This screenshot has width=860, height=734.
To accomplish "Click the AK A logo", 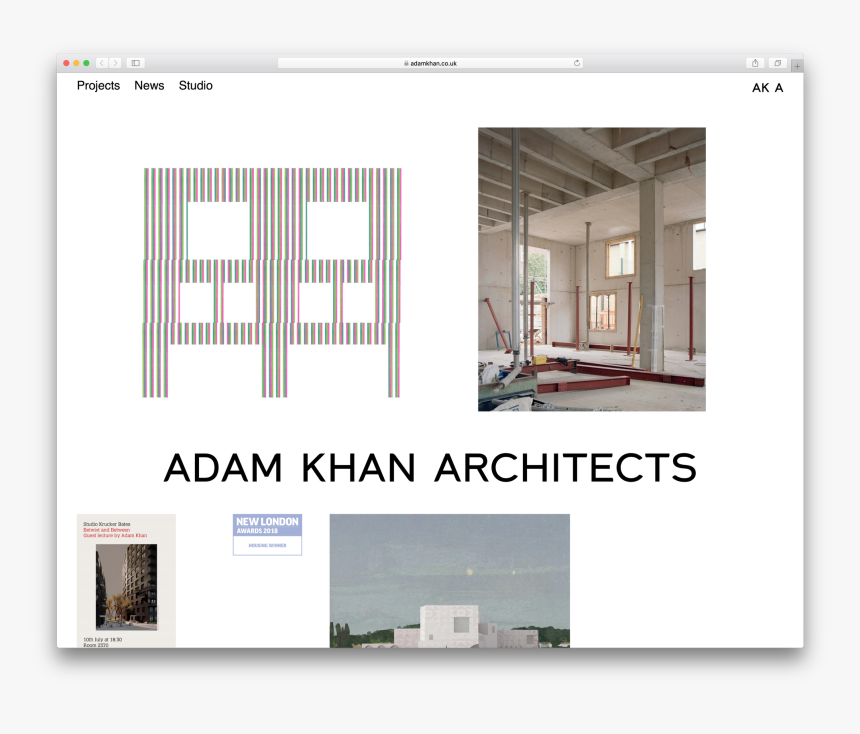I will [767, 88].
